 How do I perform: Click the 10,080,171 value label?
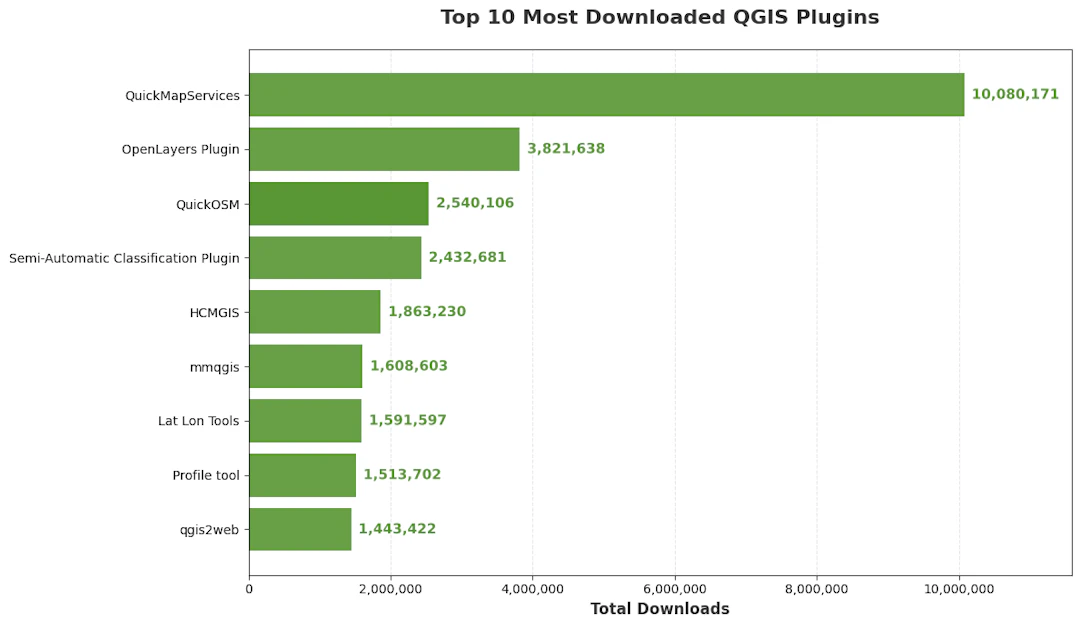pyautogui.click(x=1015, y=94)
